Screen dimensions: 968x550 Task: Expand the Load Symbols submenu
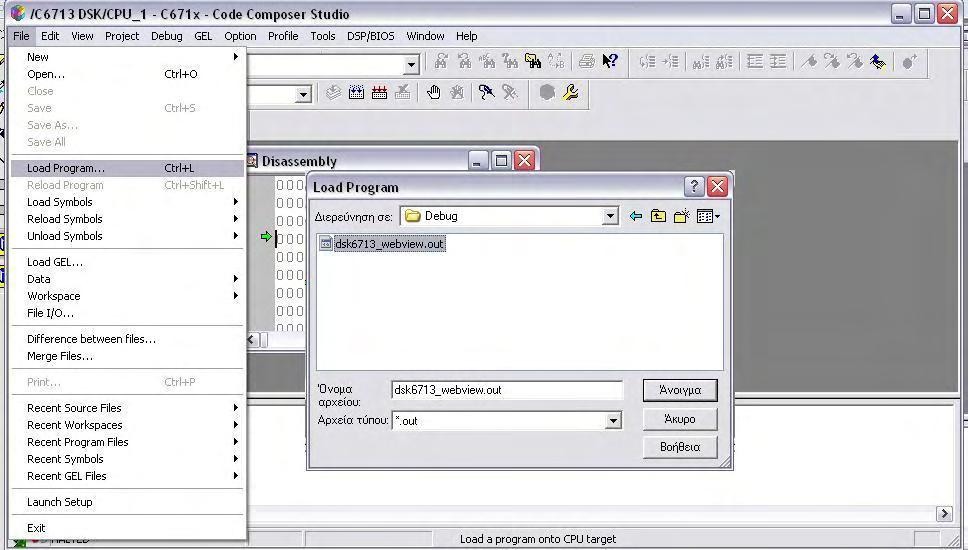127,202
